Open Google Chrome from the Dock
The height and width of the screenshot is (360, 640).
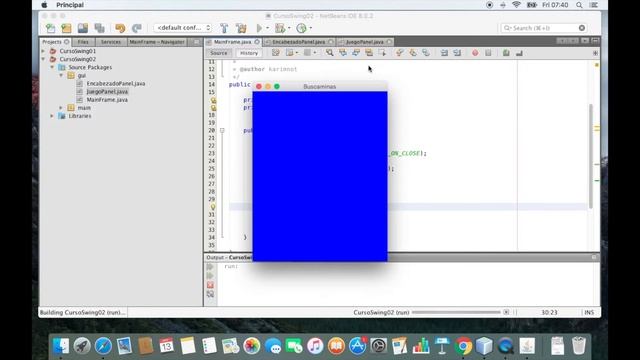click(x=463, y=346)
